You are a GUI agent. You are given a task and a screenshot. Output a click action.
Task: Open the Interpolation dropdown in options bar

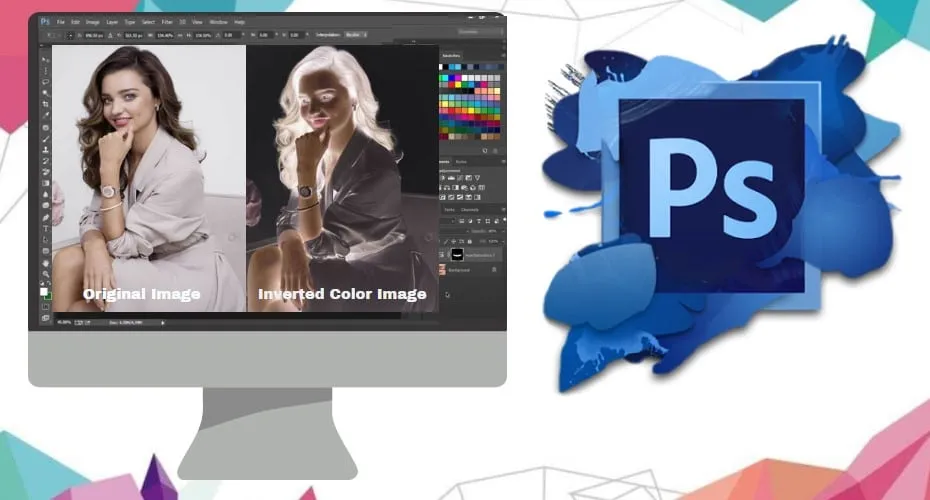pos(356,35)
